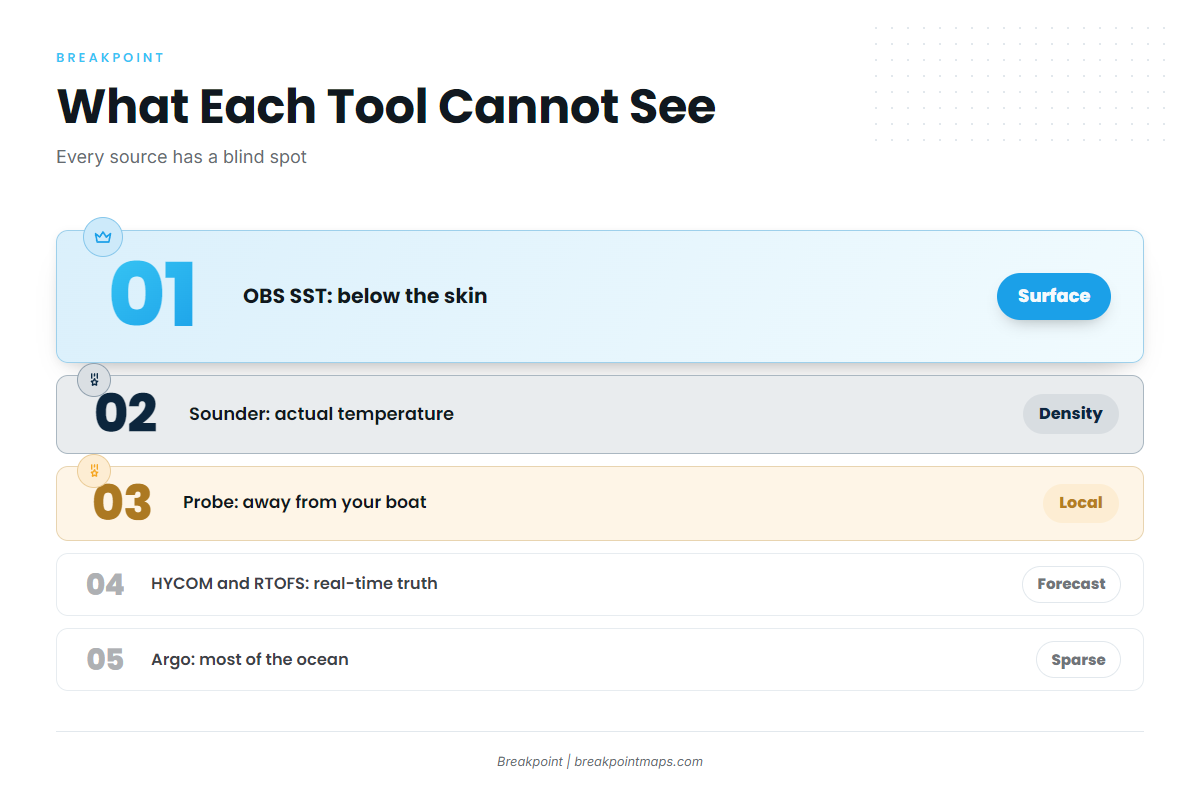The image size is (1200, 796).
Task: Click the gray rank number 05
Action: [105, 660]
